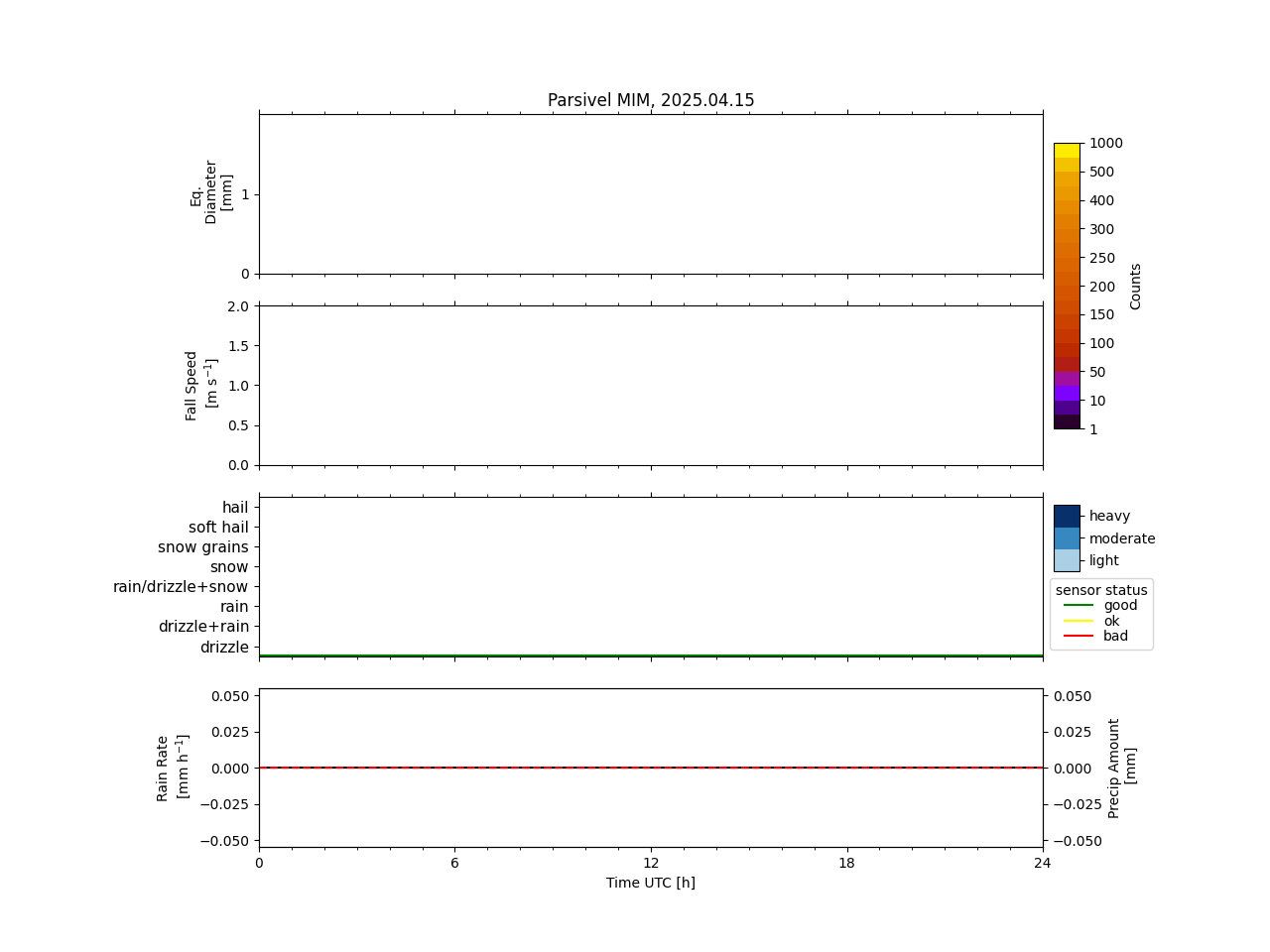Click the Precip Amount axis label
The height and width of the screenshot is (952, 1270).
(x=1122, y=769)
